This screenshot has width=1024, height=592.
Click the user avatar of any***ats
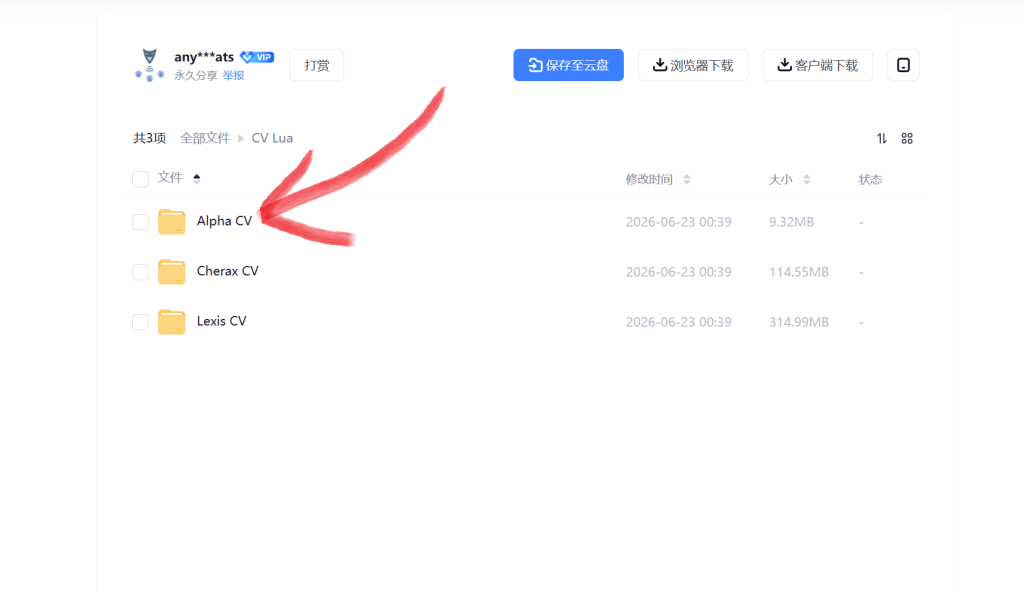150,65
